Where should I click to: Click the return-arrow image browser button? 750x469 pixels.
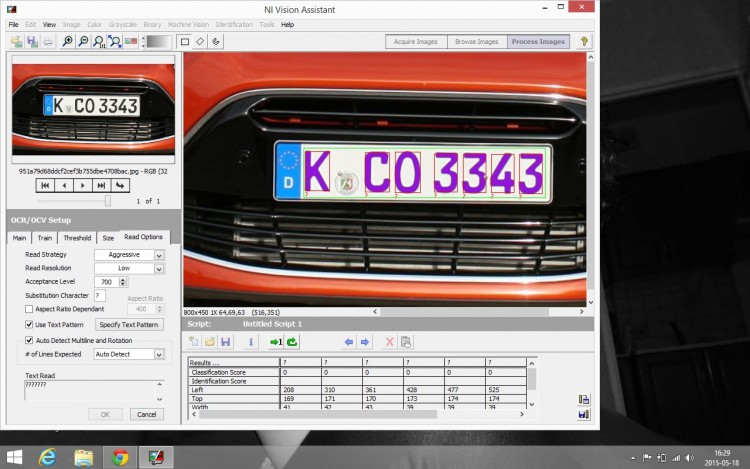(x=120, y=185)
